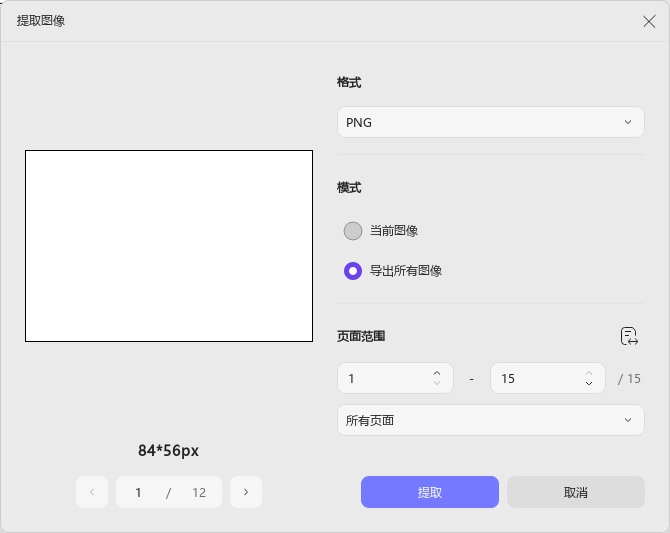Increase the end page number

(589, 373)
